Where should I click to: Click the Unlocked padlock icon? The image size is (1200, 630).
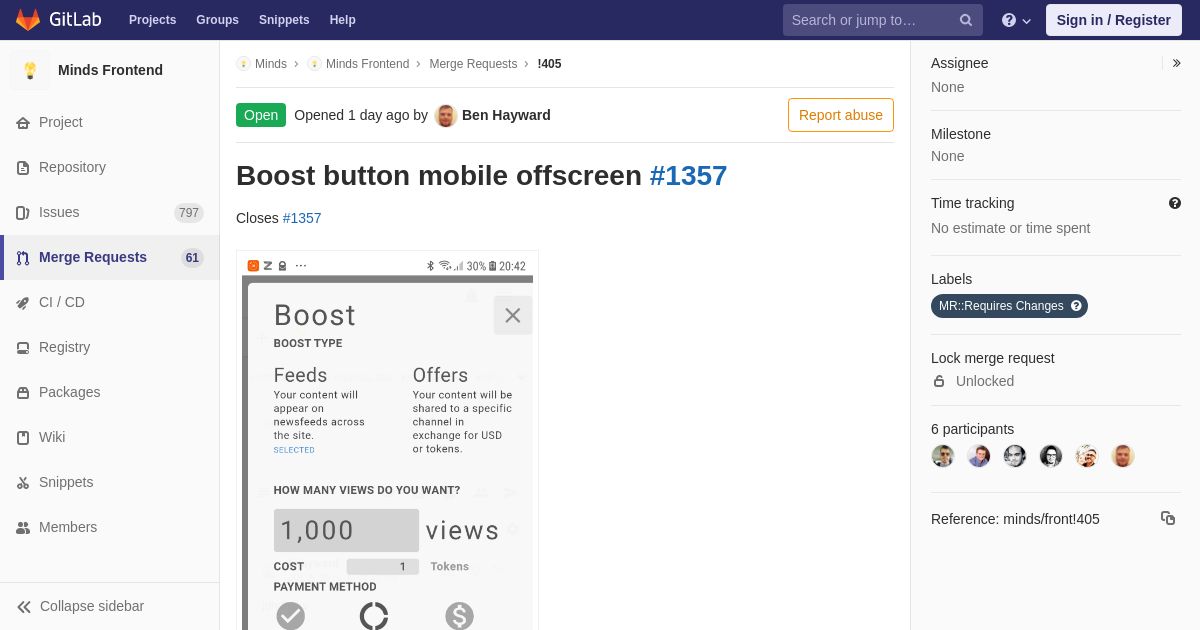pyautogui.click(x=939, y=381)
